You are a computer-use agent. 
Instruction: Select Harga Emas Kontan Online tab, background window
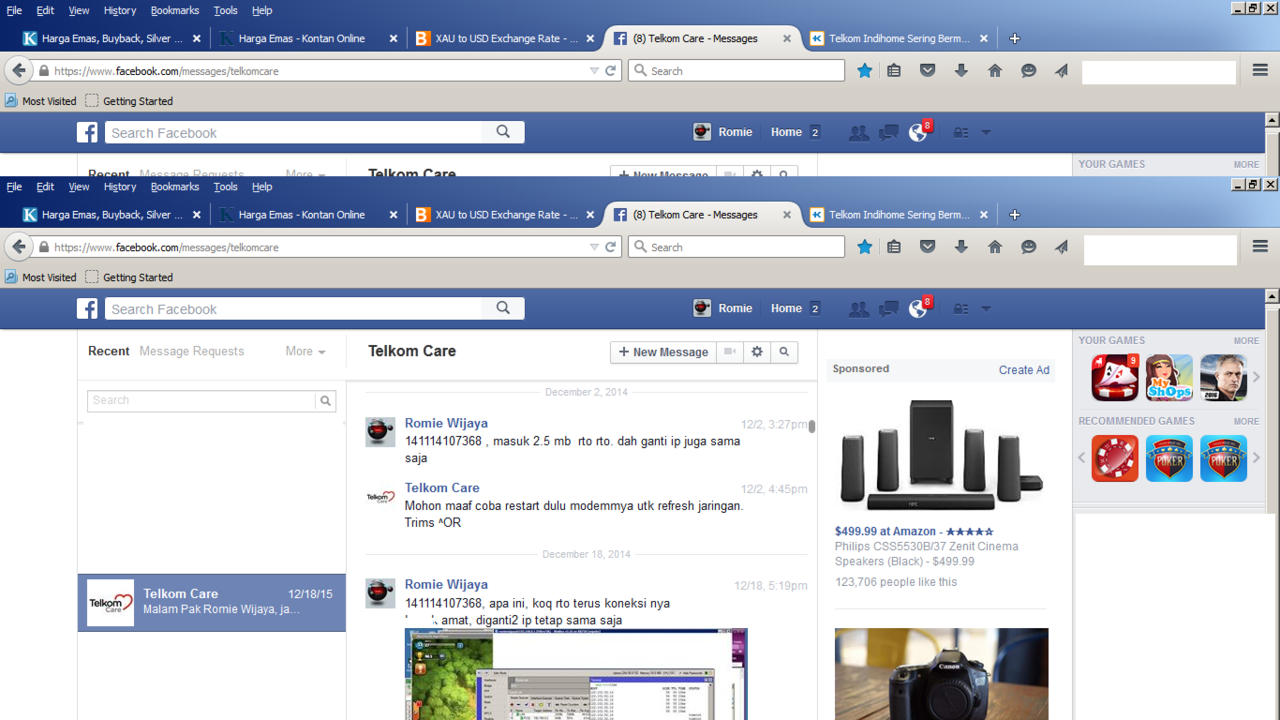tap(301, 39)
